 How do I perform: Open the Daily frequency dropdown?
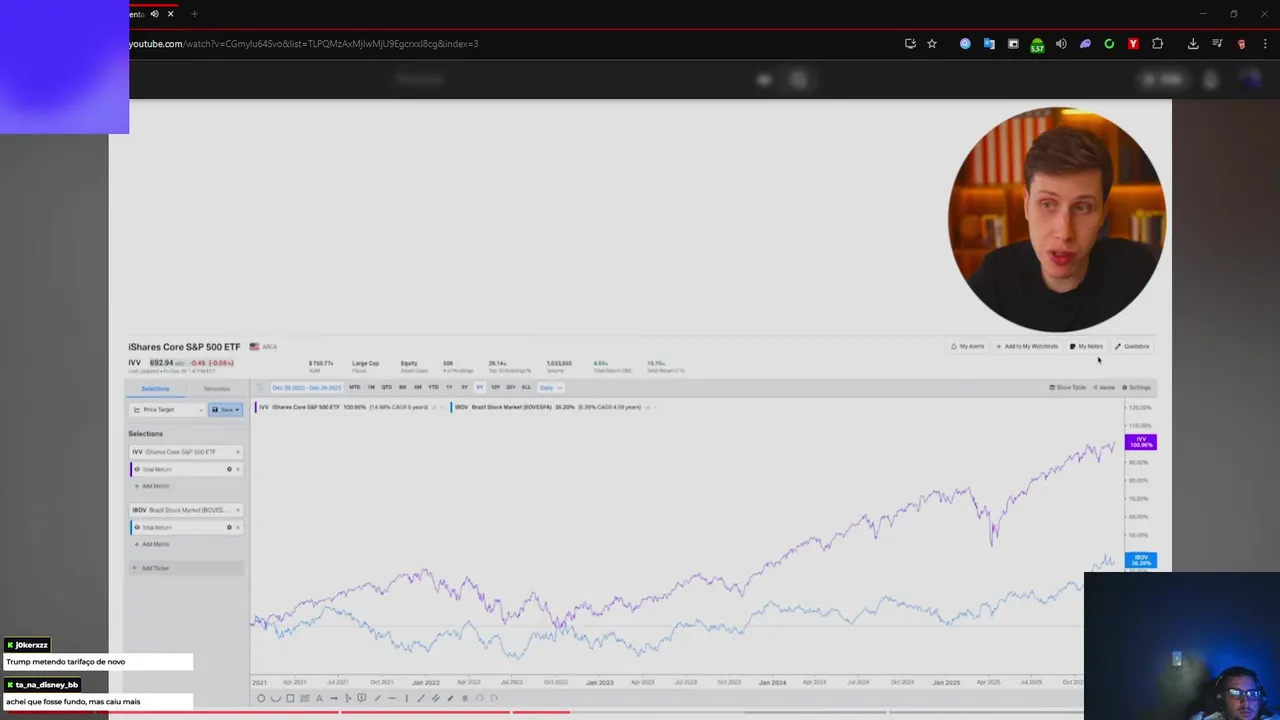pos(550,387)
